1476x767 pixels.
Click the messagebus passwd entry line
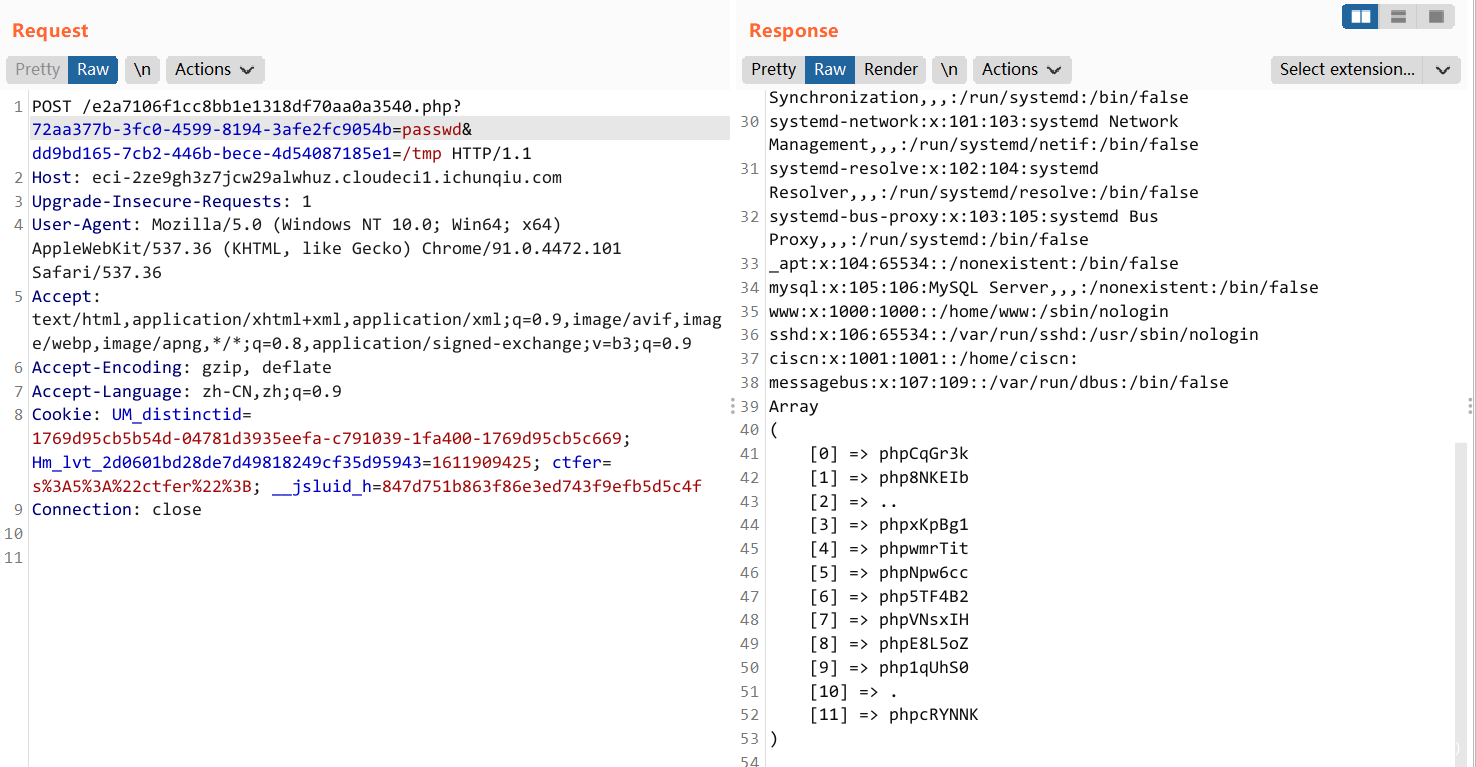pos(999,382)
